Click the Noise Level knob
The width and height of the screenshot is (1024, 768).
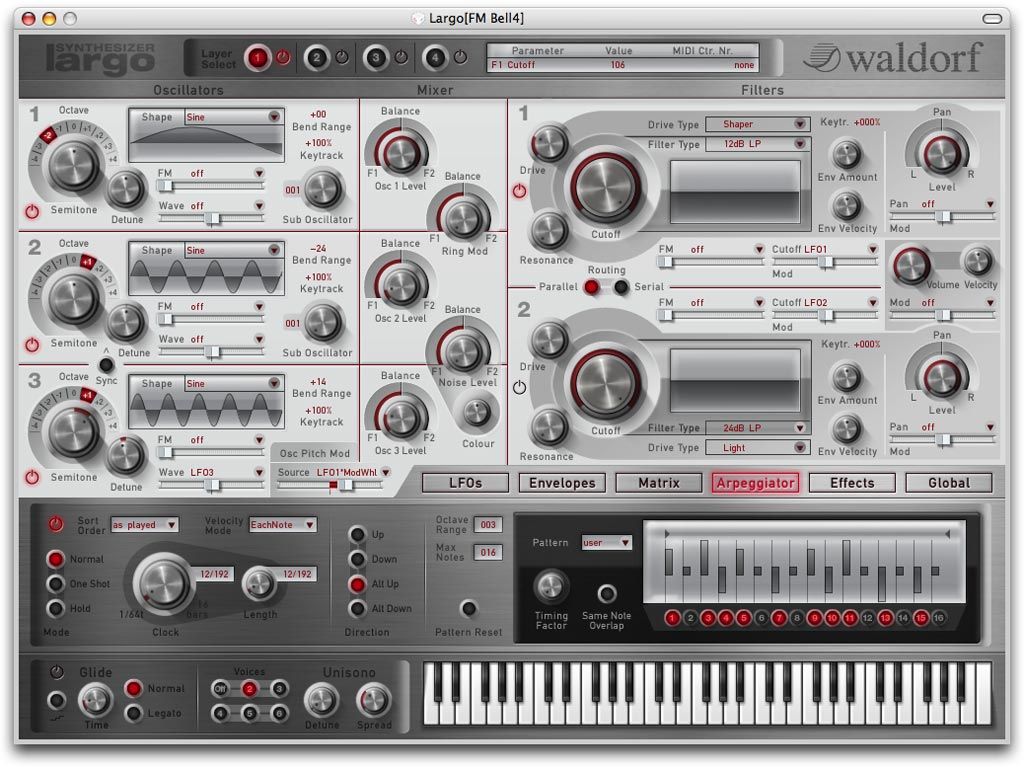[463, 353]
